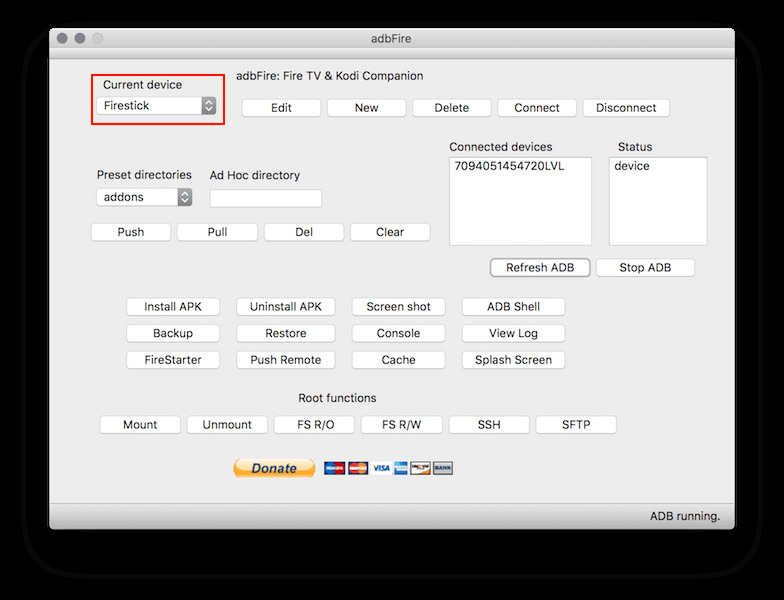
Task: Open an SSH session
Action: [x=489, y=424]
